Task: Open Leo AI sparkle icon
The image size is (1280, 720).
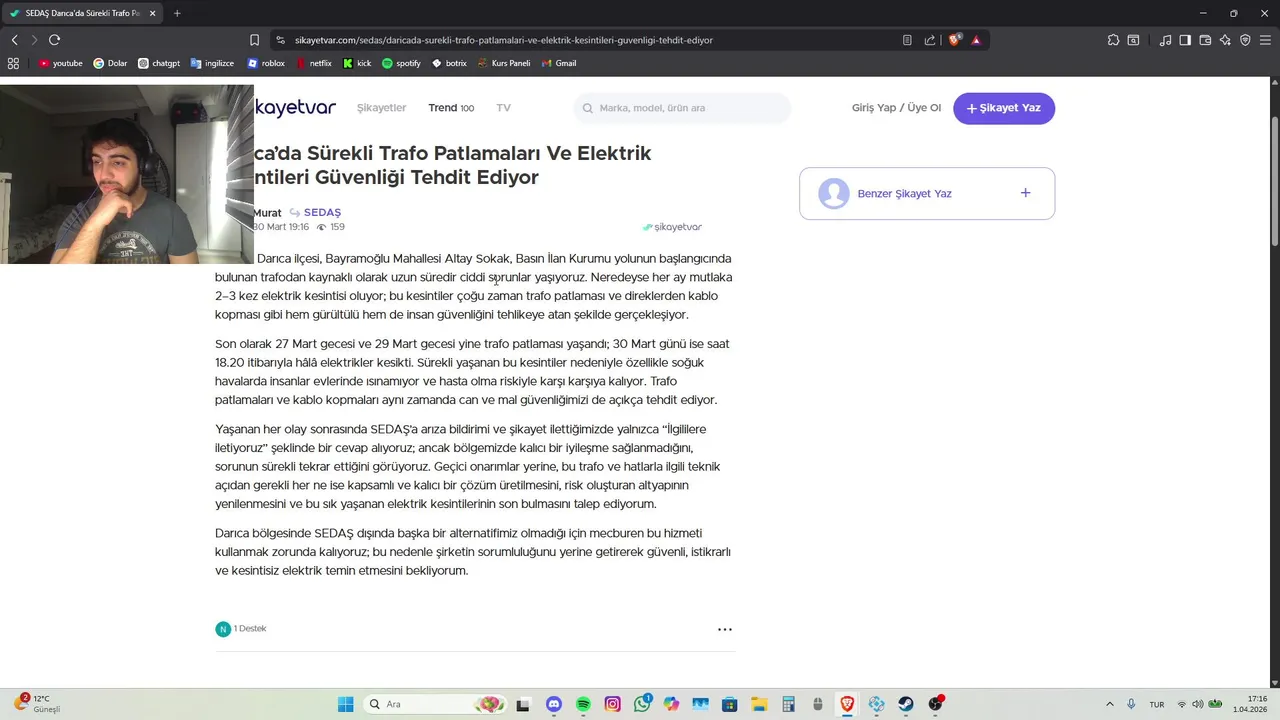Action: coord(1225,40)
